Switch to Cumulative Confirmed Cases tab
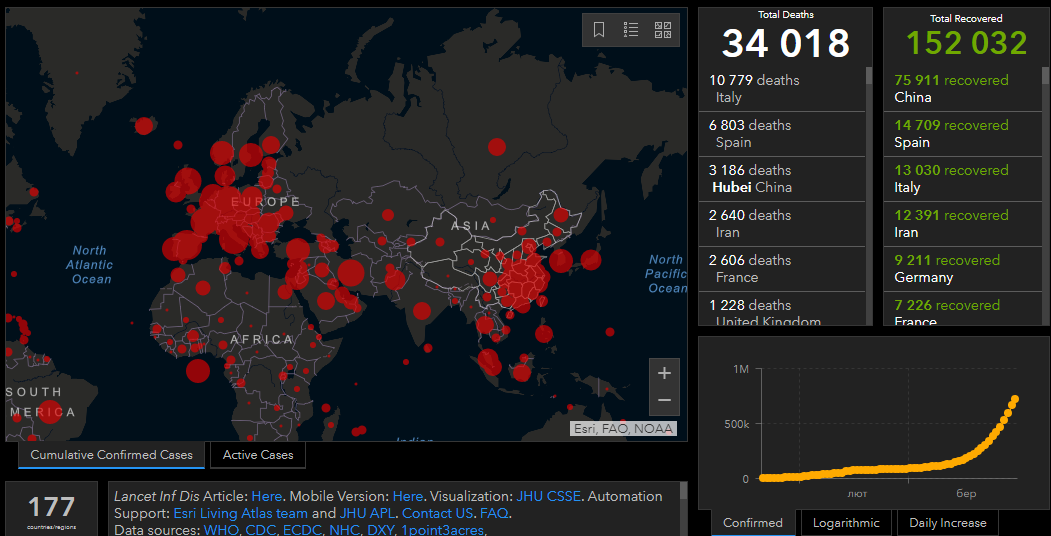 pos(112,455)
